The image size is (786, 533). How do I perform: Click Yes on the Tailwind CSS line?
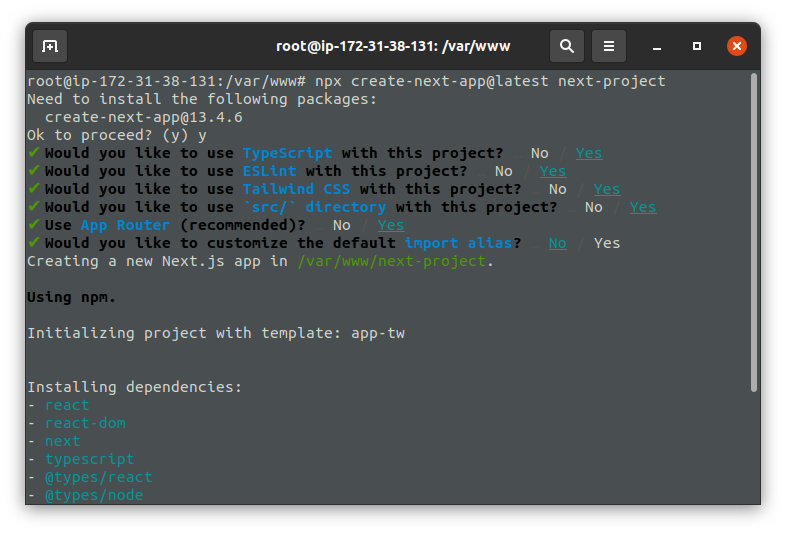pos(607,189)
